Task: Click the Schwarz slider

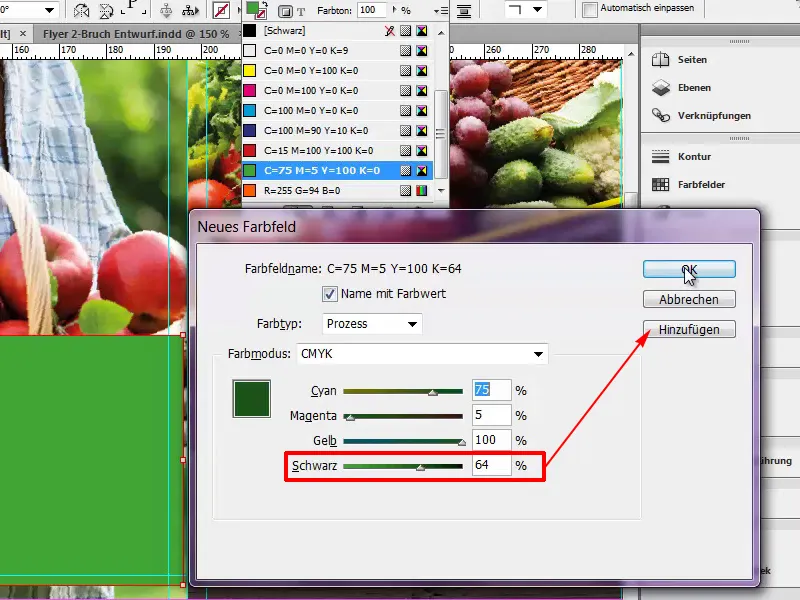Action: 403,466
